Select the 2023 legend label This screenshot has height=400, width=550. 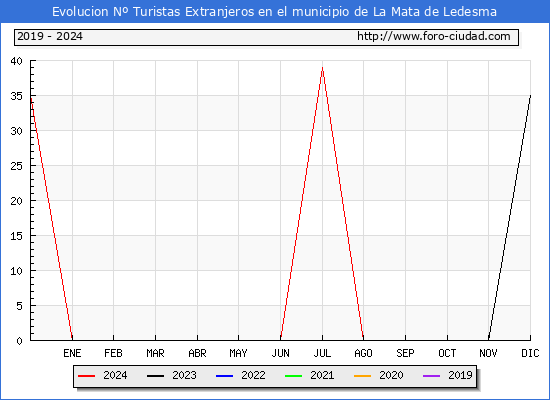click(184, 375)
